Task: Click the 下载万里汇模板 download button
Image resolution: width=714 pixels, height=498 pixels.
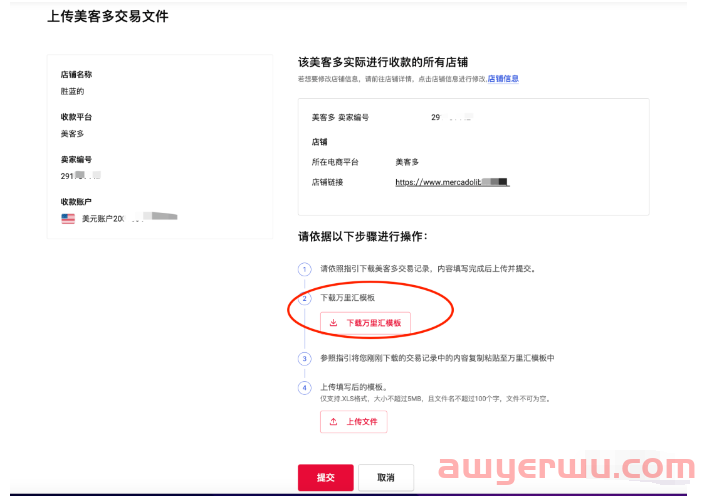Action: [365, 323]
